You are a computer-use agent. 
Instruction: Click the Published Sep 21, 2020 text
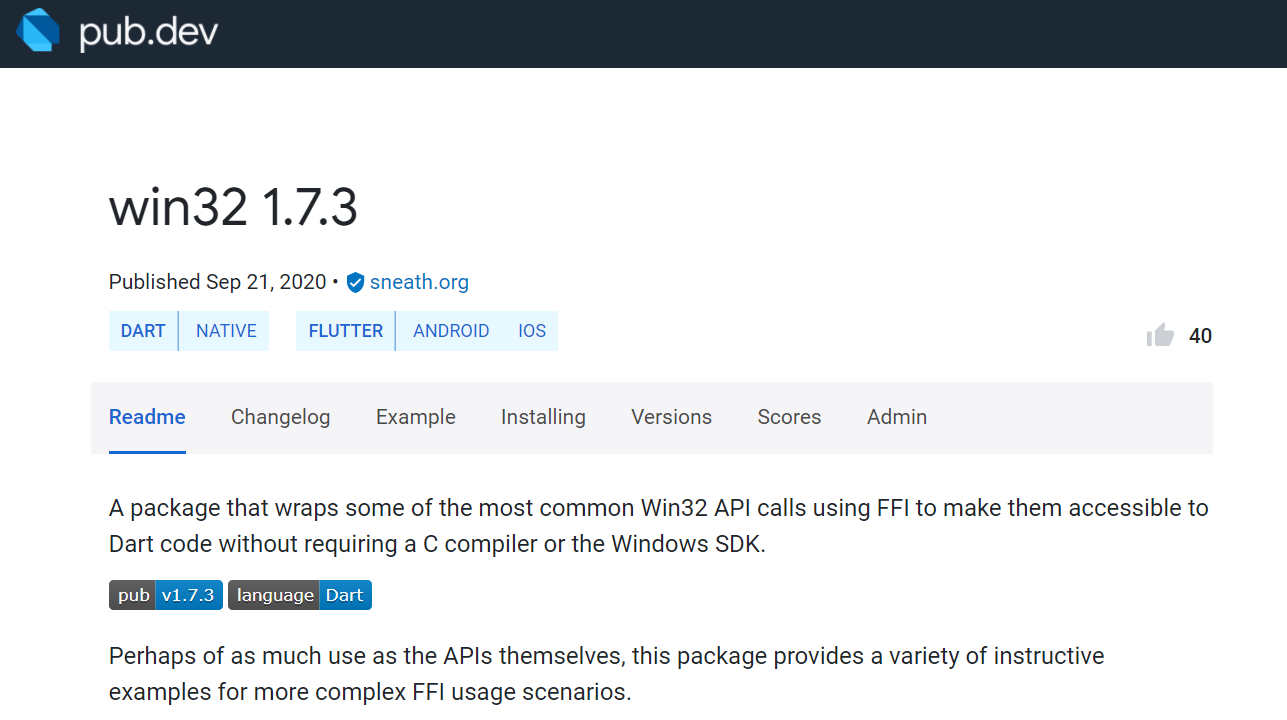217,282
